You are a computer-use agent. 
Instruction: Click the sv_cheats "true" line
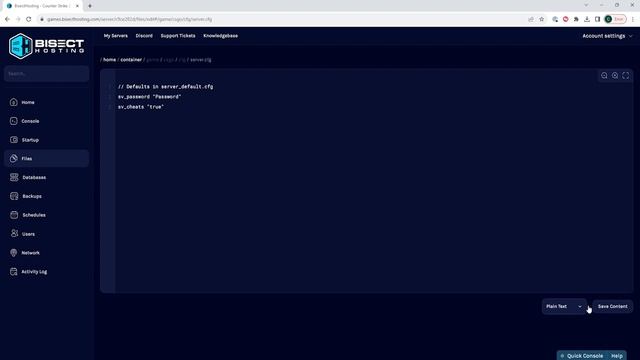(141, 107)
